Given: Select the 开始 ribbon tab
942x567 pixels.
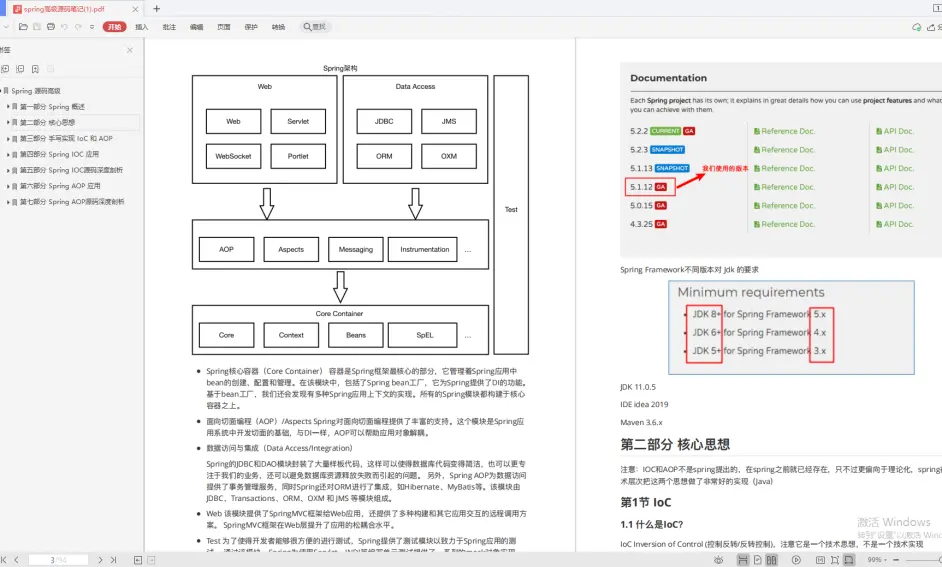Looking at the screenshot, I should [114, 26].
